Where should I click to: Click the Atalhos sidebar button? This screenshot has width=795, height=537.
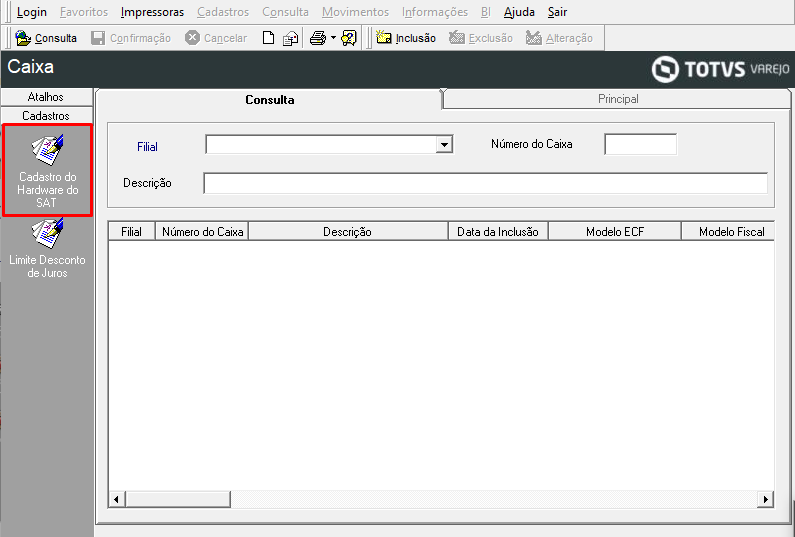coord(46,96)
